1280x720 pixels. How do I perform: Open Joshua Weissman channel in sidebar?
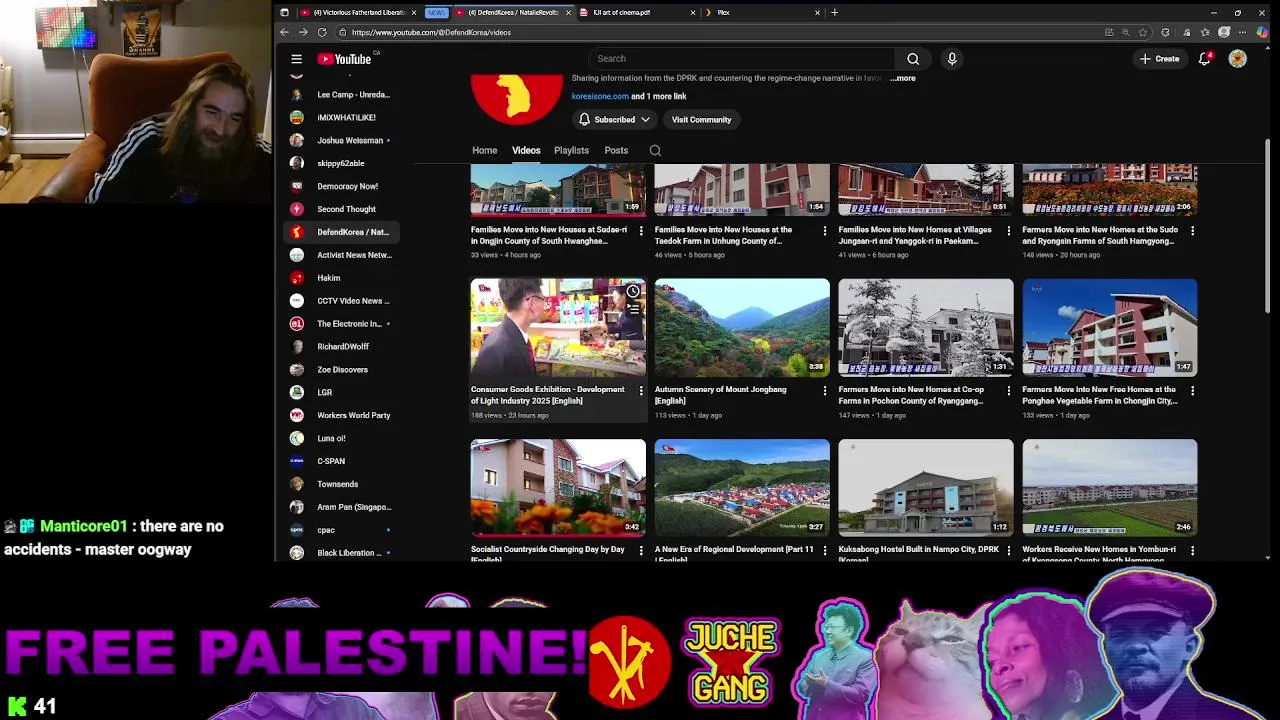[340, 140]
